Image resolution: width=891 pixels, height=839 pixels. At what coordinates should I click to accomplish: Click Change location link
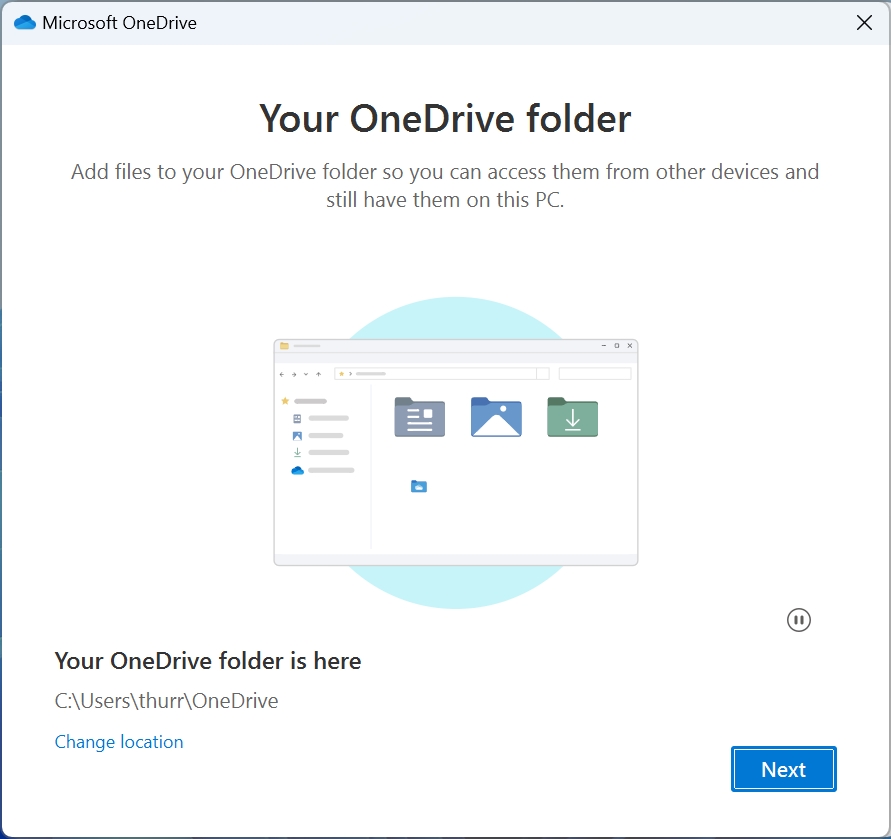click(119, 742)
